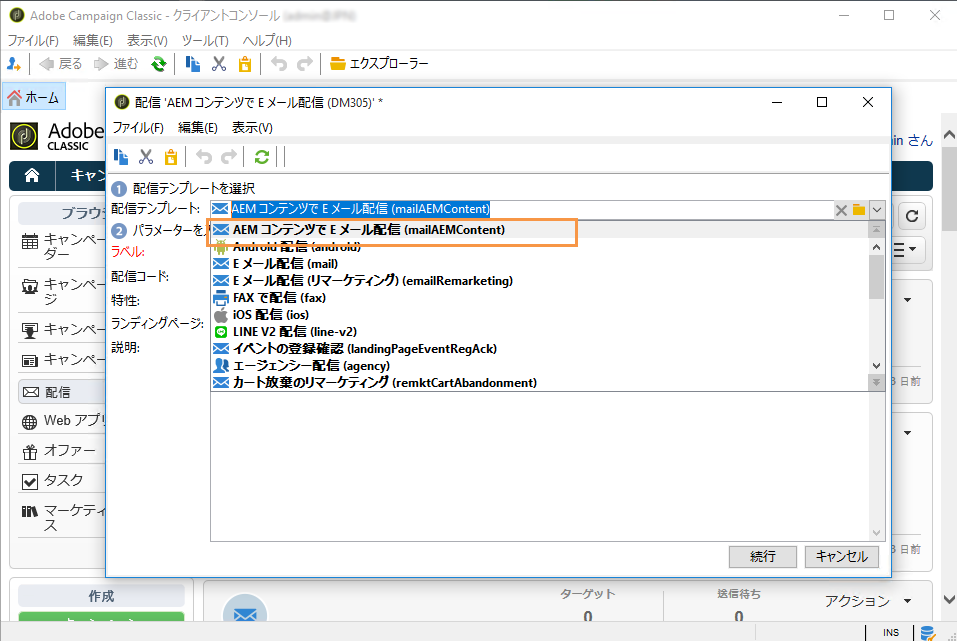Select イベントの登録確認 (landingPageEventRegAck) template
Screen dimensions: 957x641
(x=539, y=349)
